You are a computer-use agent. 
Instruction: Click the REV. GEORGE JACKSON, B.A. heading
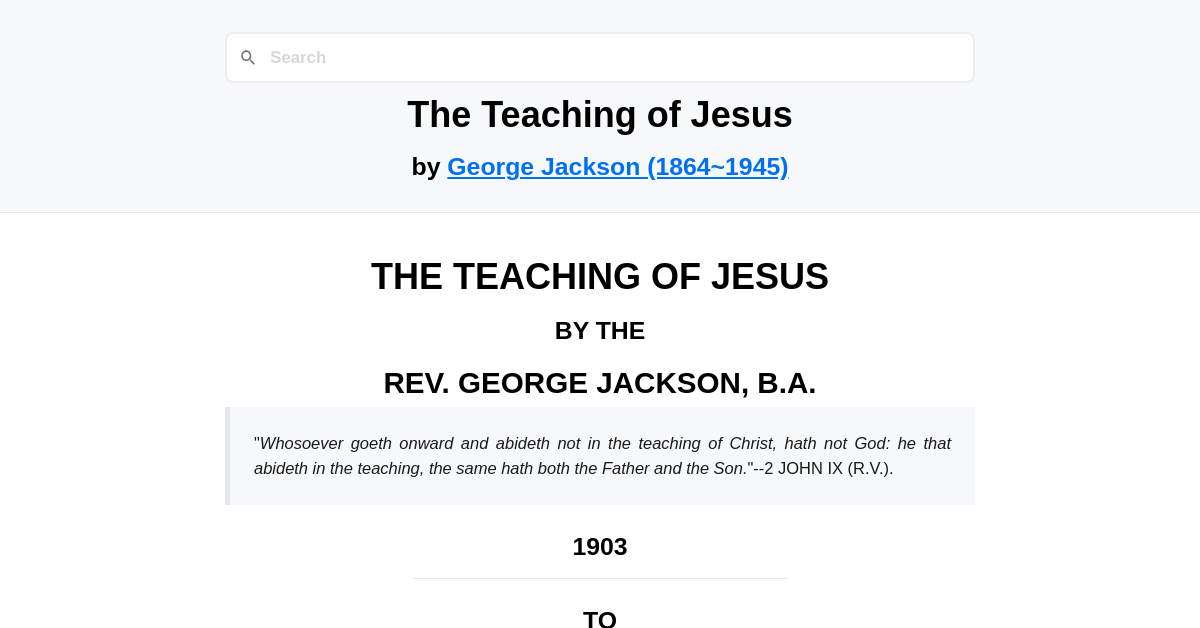tap(599, 383)
